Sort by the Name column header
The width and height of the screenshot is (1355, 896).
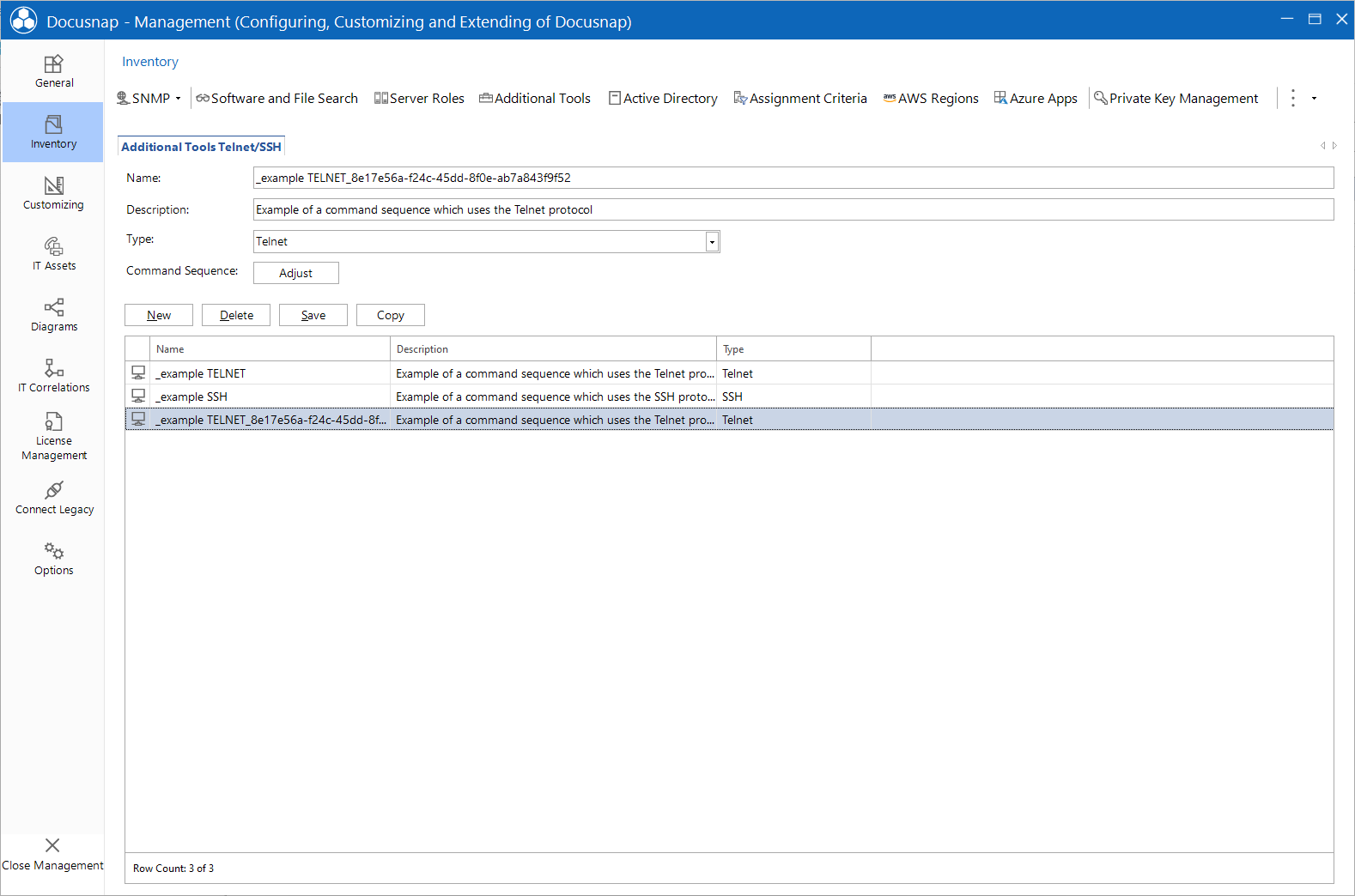[x=270, y=349]
